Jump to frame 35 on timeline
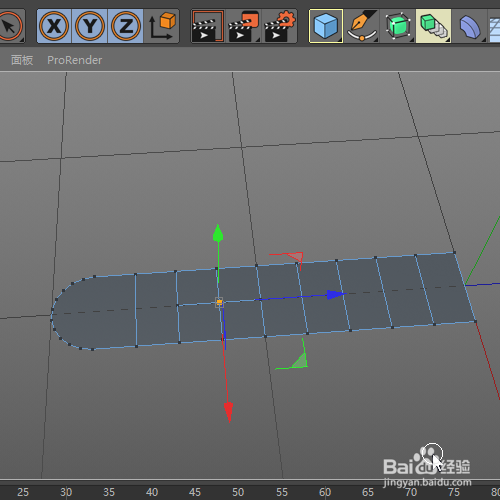 click(x=109, y=492)
